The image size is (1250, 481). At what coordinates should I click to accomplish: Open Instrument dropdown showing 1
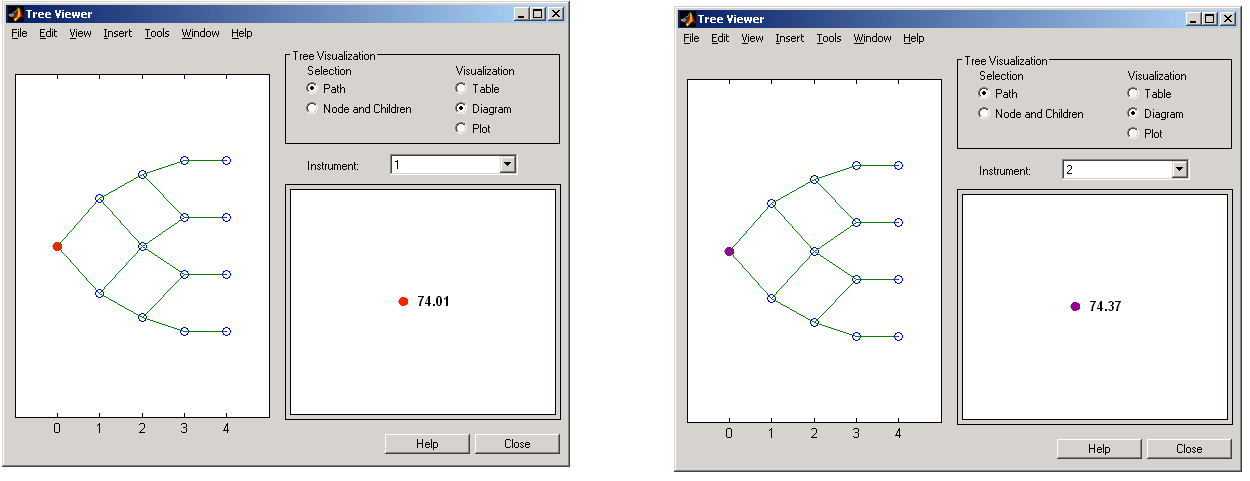click(507, 165)
